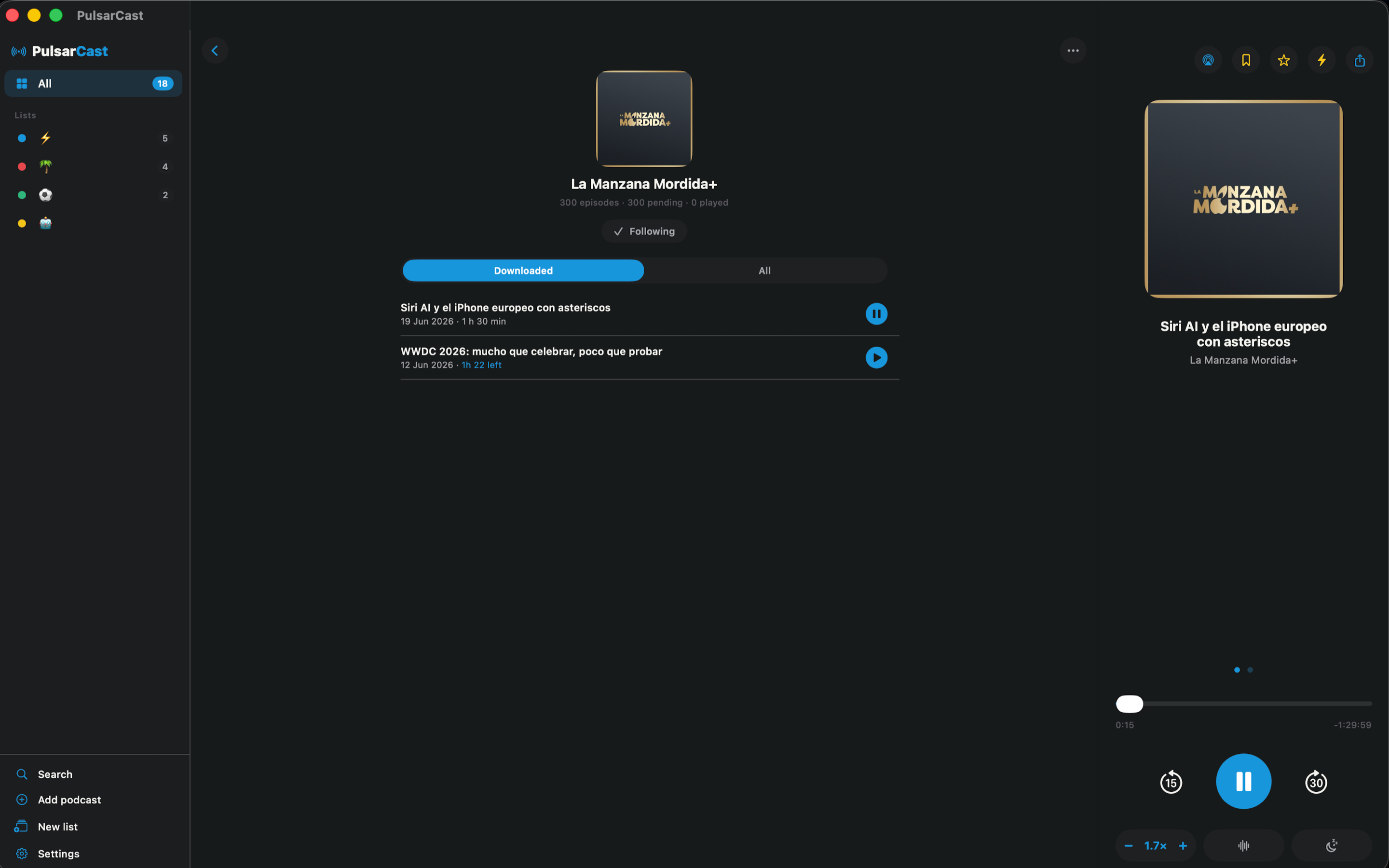The width and height of the screenshot is (1389, 868).
Task: Click the La Manzana Mordida+ heading
Action: click(x=644, y=184)
